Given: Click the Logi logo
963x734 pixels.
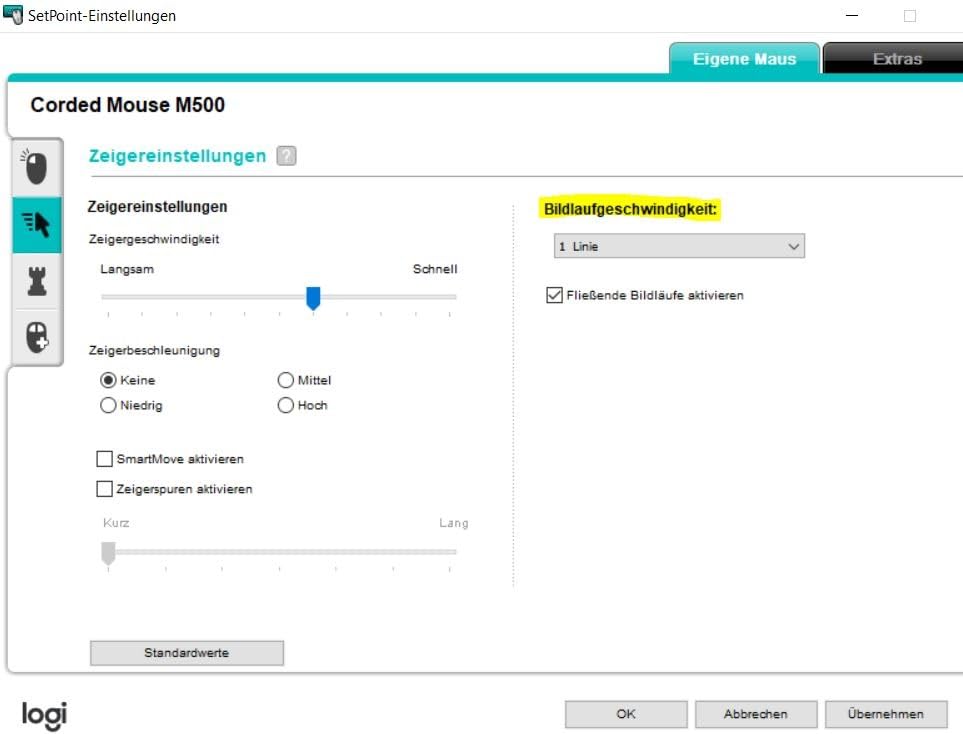Looking at the screenshot, I should coord(44,715).
